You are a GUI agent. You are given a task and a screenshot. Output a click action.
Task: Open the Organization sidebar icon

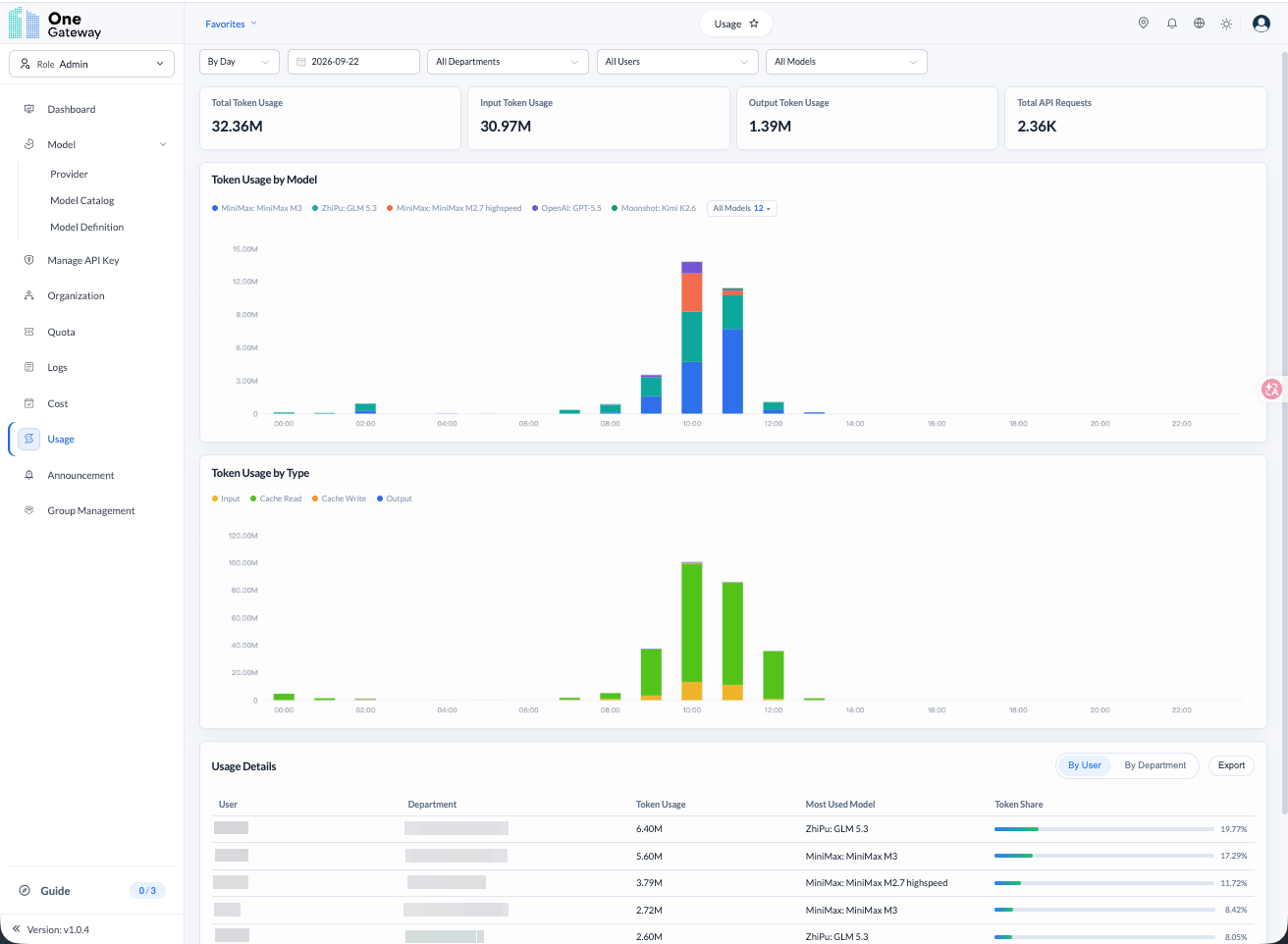[28, 295]
